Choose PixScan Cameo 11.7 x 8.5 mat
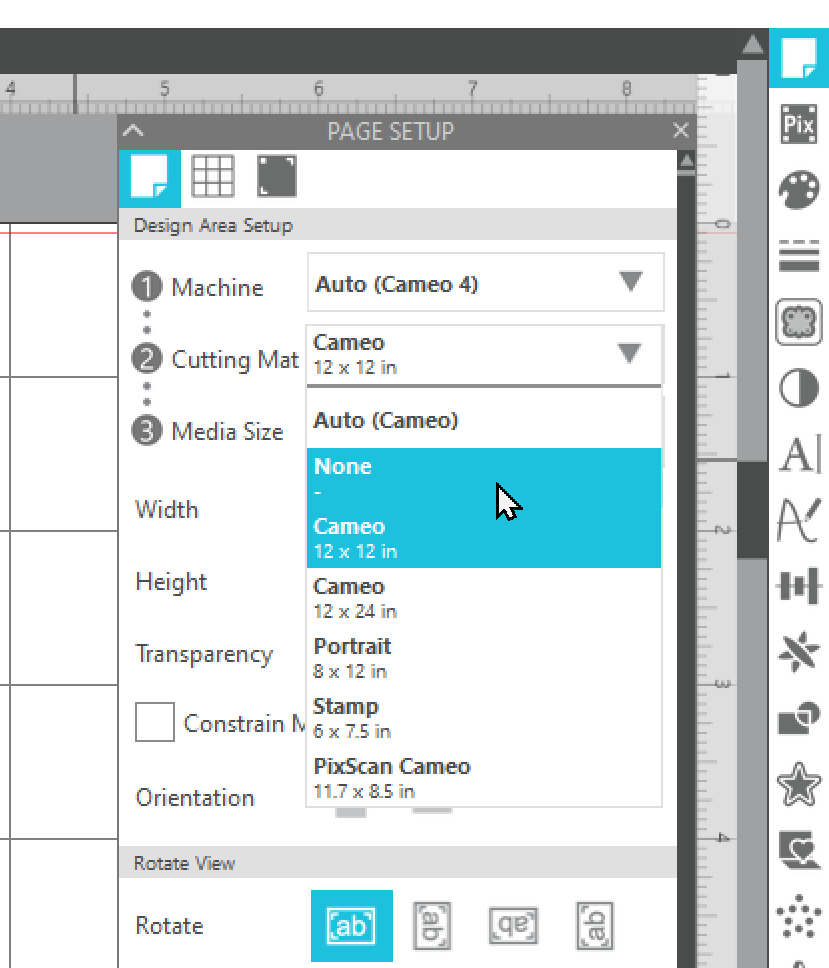The image size is (829, 968). [484, 777]
